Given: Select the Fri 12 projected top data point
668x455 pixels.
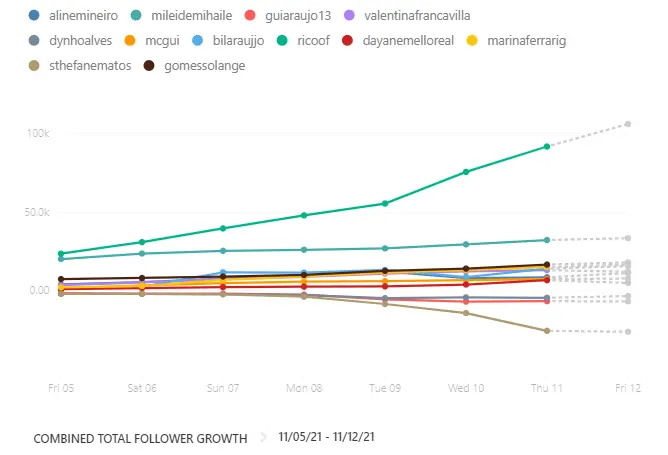Looking at the screenshot, I should point(628,124).
